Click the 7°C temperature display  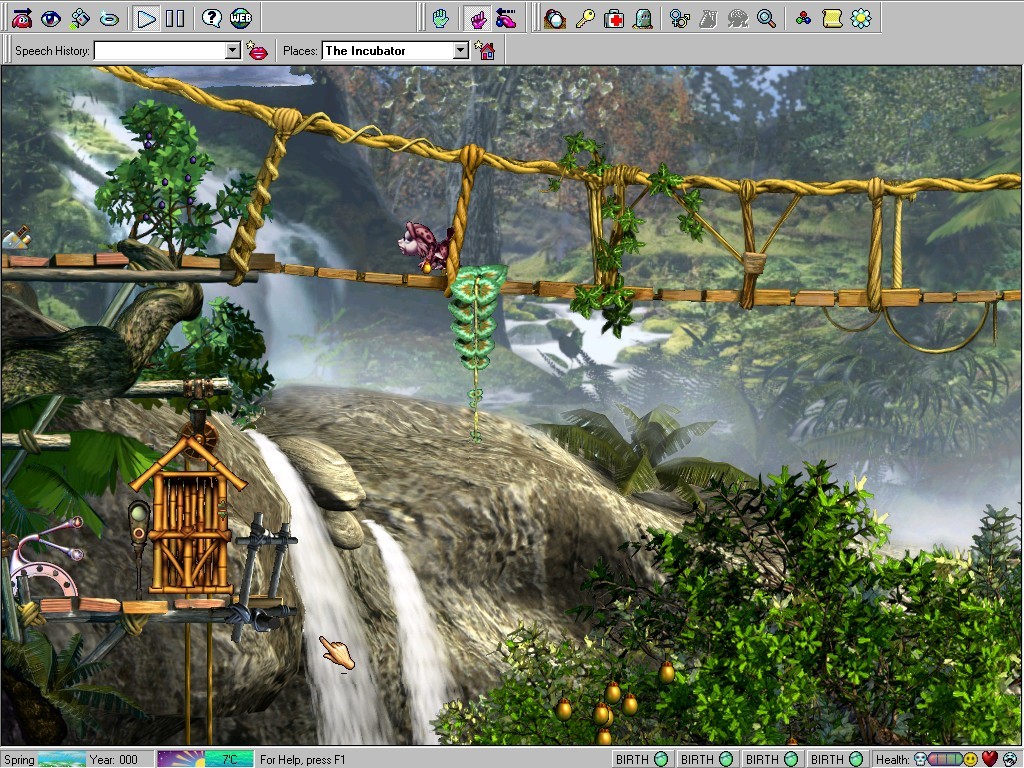pos(229,759)
